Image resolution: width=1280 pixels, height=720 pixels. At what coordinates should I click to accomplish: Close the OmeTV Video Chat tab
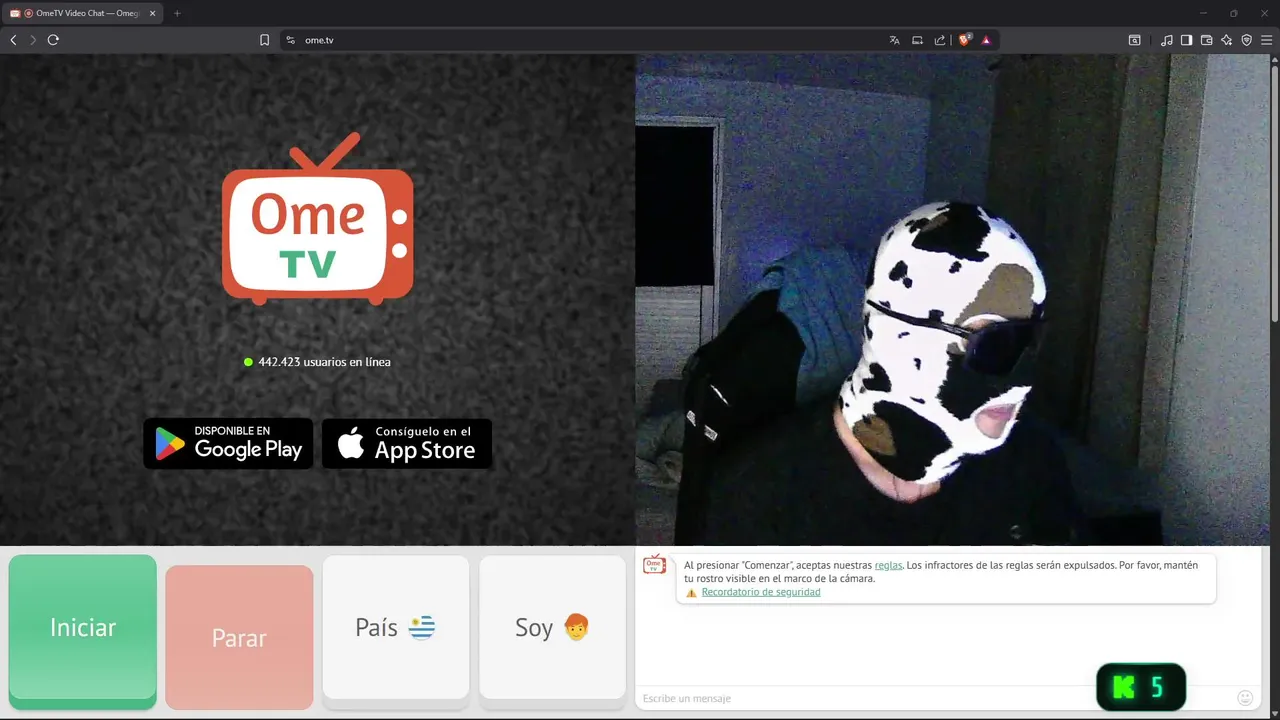152,13
